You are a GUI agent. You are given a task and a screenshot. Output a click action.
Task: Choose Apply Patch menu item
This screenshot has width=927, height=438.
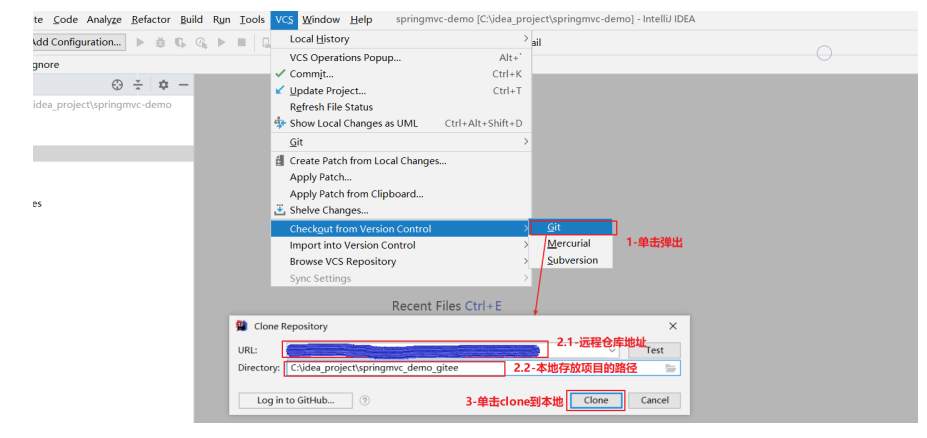(x=401, y=177)
